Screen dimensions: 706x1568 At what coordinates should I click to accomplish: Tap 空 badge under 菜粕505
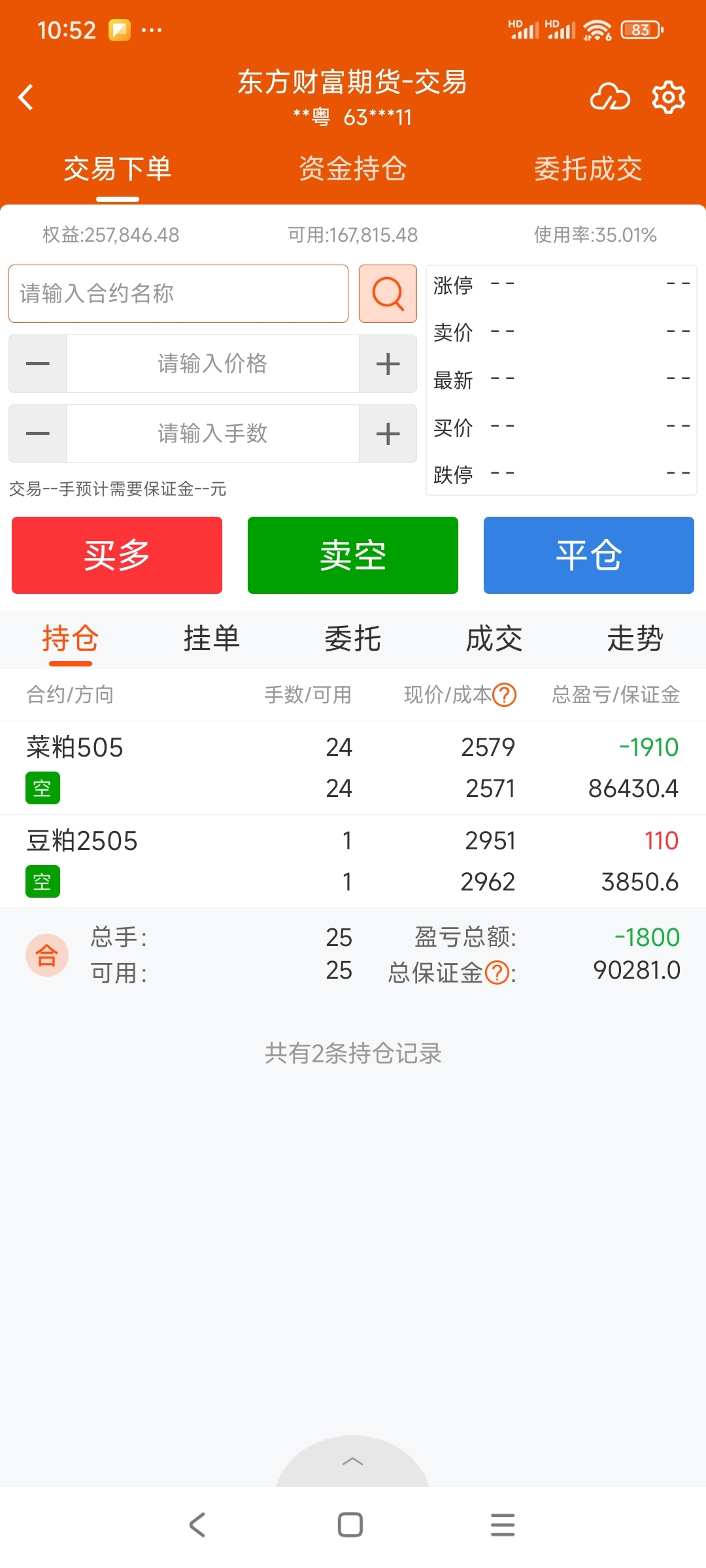pyautogui.click(x=42, y=788)
